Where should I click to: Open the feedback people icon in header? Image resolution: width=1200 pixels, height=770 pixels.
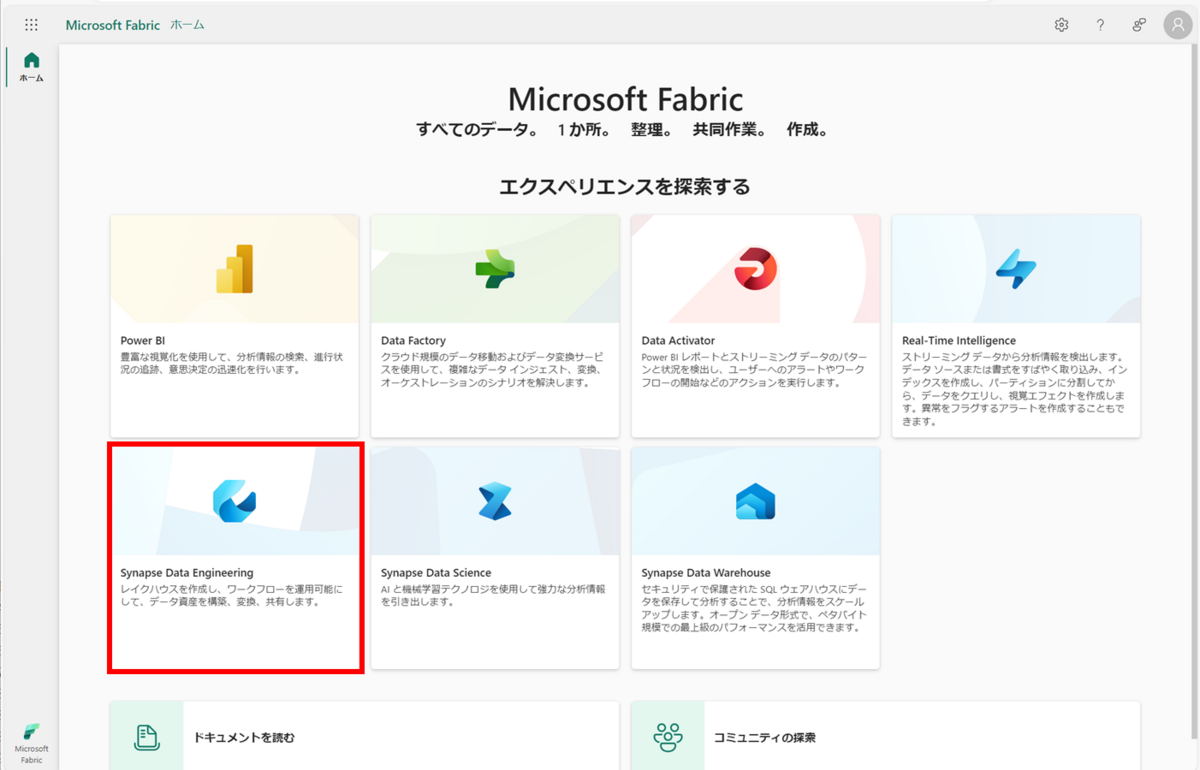click(1139, 25)
